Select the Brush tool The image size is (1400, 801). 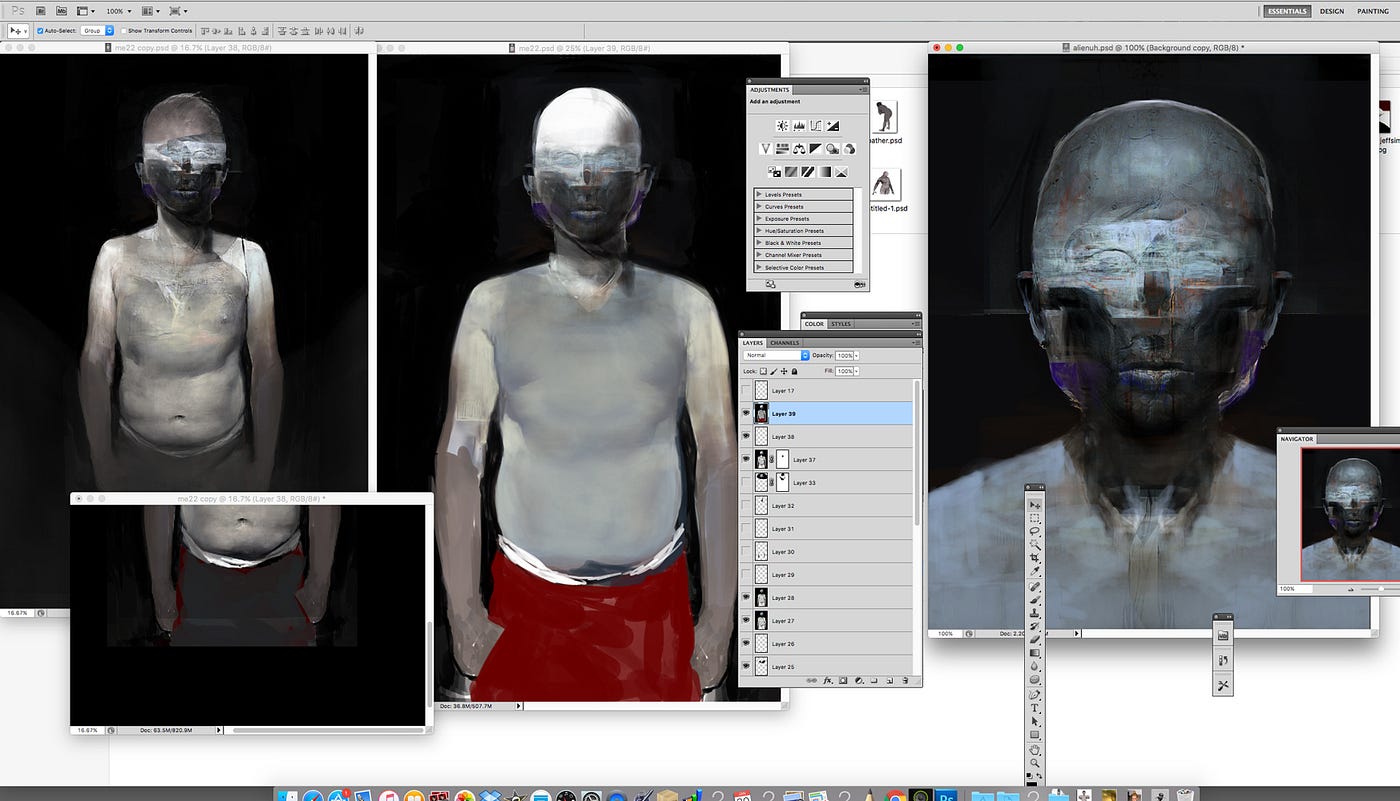click(1035, 599)
